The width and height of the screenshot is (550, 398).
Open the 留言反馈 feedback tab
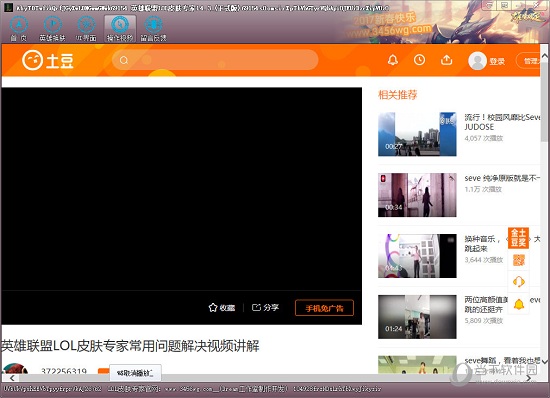pos(153,29)
